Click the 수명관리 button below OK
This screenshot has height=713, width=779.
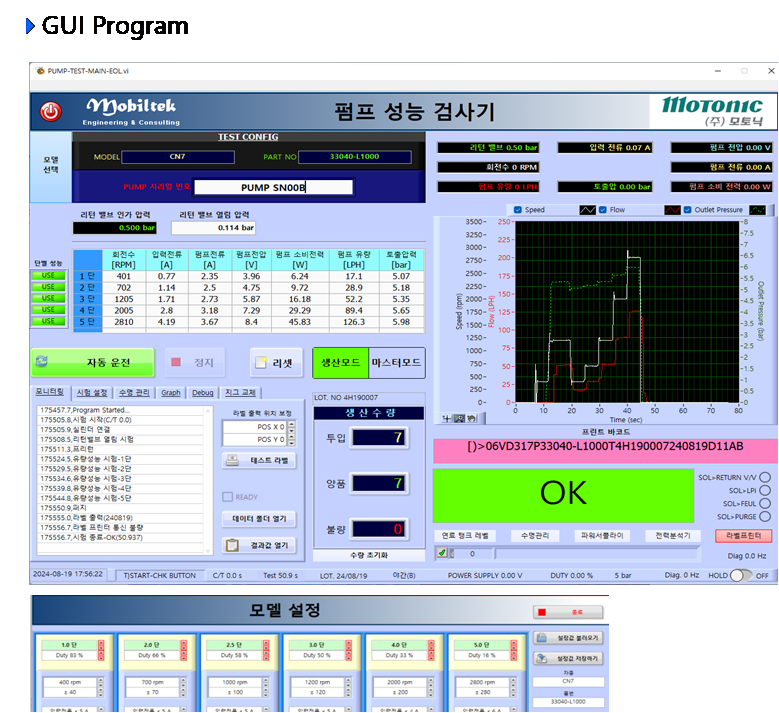point(535,535)
